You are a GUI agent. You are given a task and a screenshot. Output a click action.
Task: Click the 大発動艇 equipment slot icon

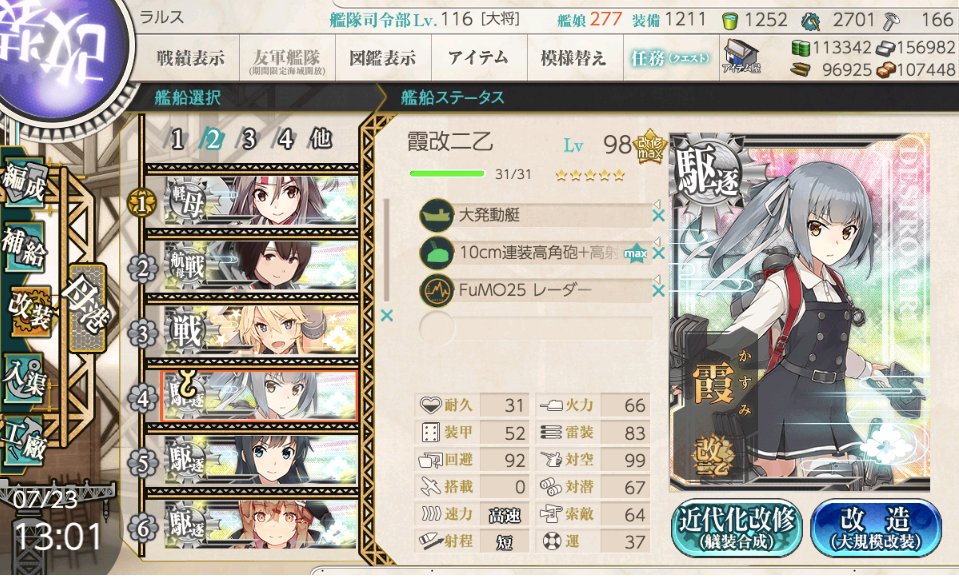(436, 215)
